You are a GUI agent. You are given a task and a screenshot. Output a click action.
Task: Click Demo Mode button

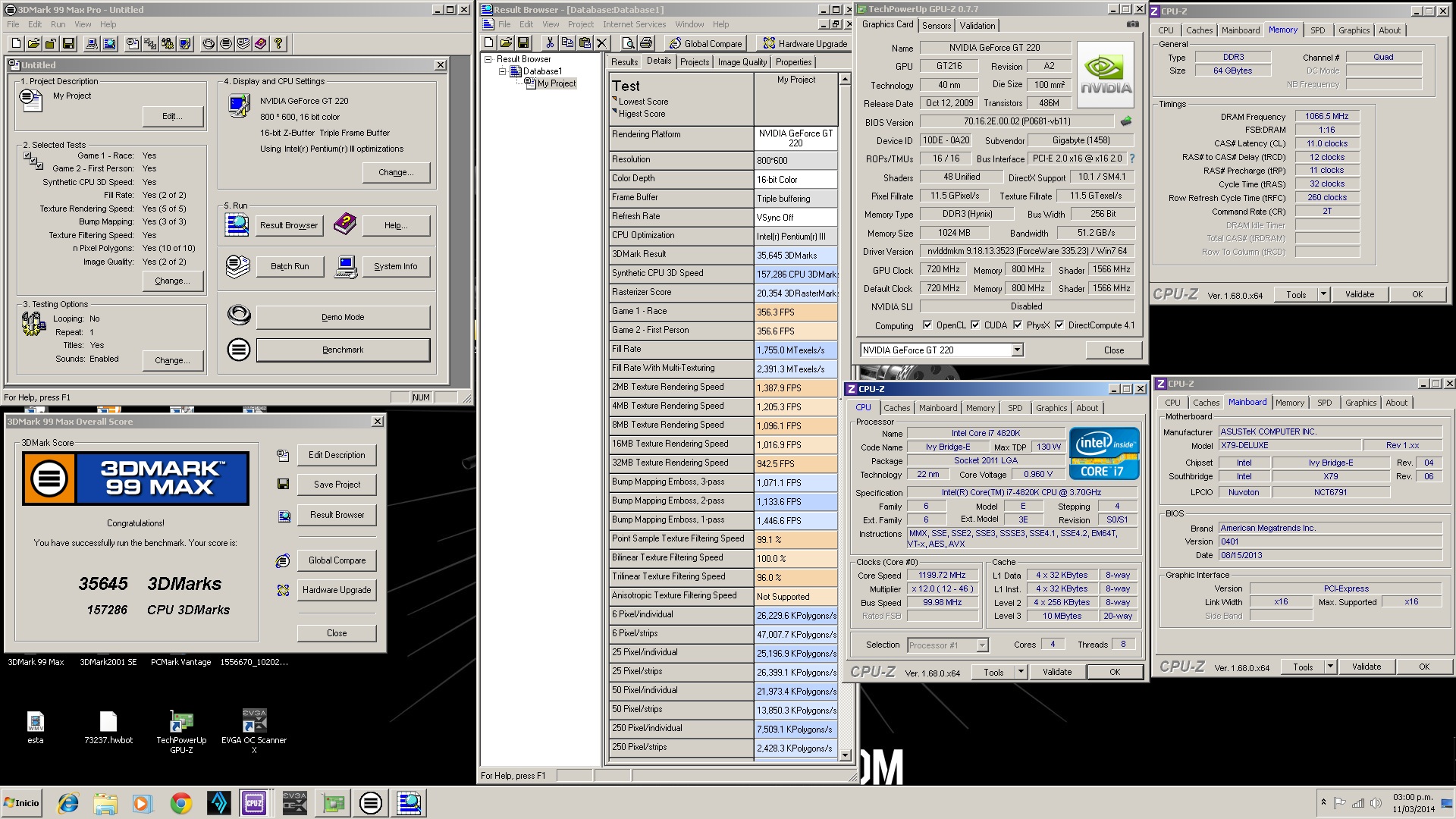pyautogui.click(x=343, y=317)
